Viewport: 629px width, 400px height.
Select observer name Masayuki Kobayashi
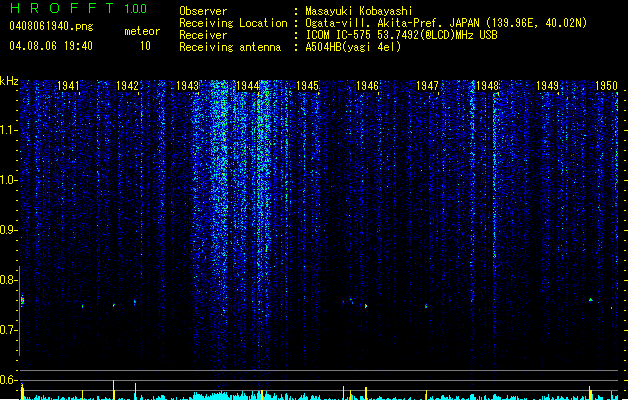tap(359, 11)
